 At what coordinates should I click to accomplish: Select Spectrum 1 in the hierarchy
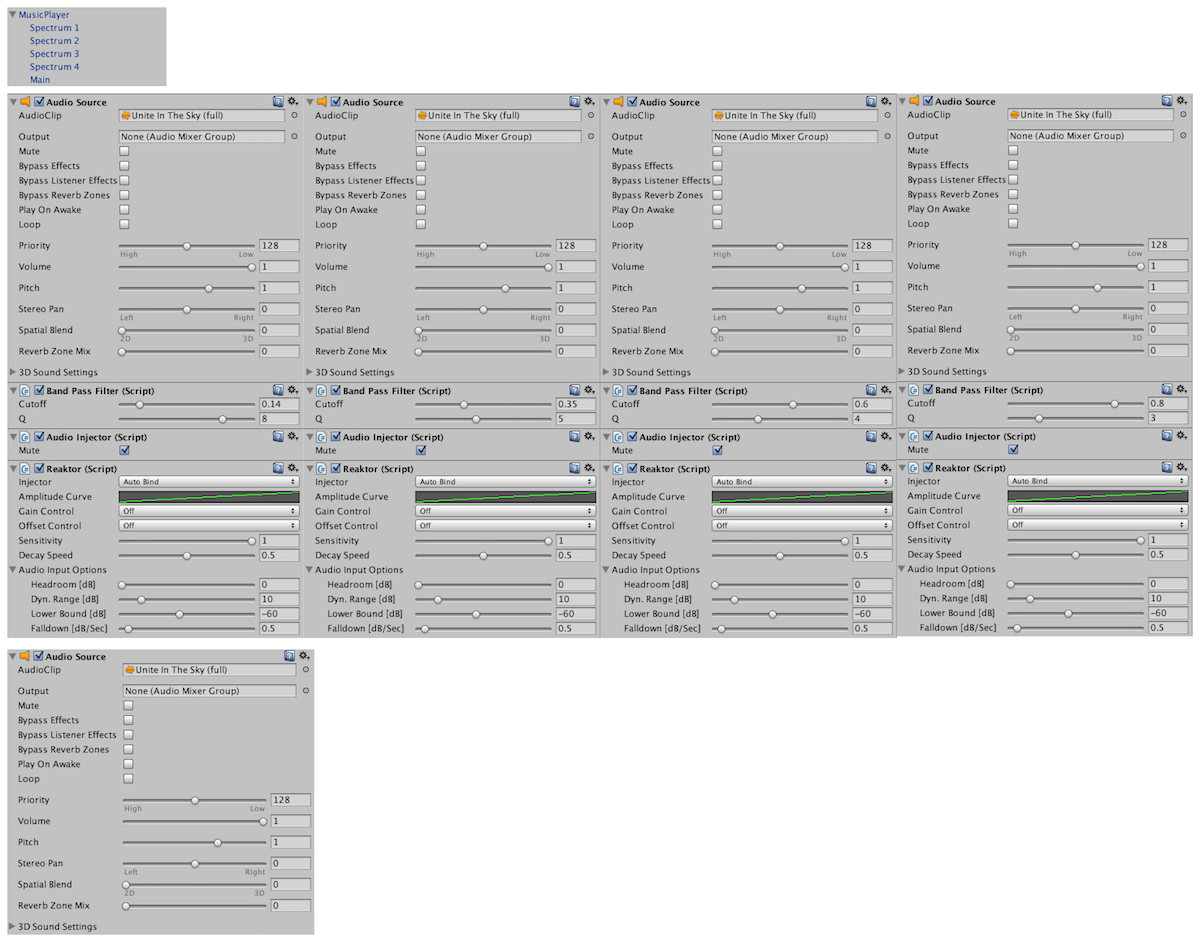pyautogui.click(x=54, y=28)
